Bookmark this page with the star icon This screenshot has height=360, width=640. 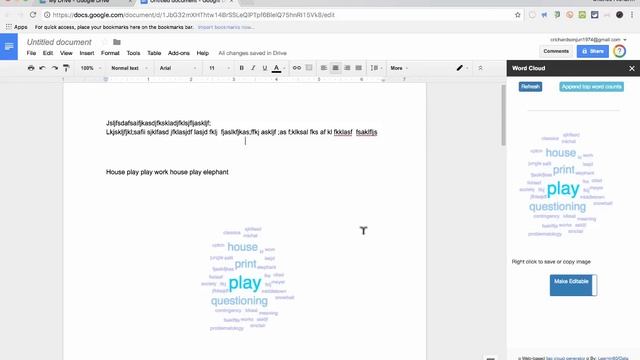pos(518,15)
